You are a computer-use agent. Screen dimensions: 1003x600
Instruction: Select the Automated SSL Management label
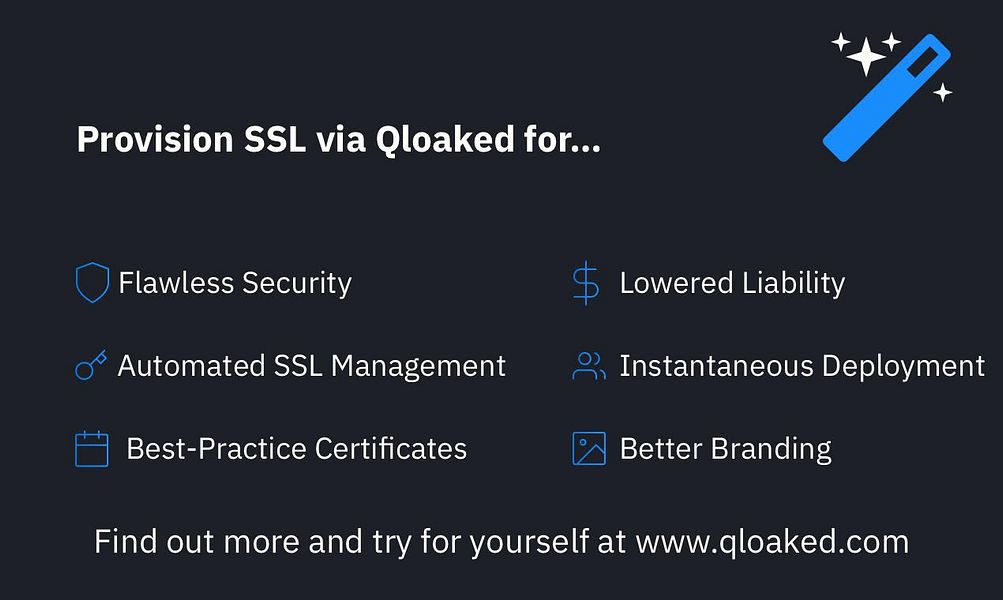tap(312, 367)
